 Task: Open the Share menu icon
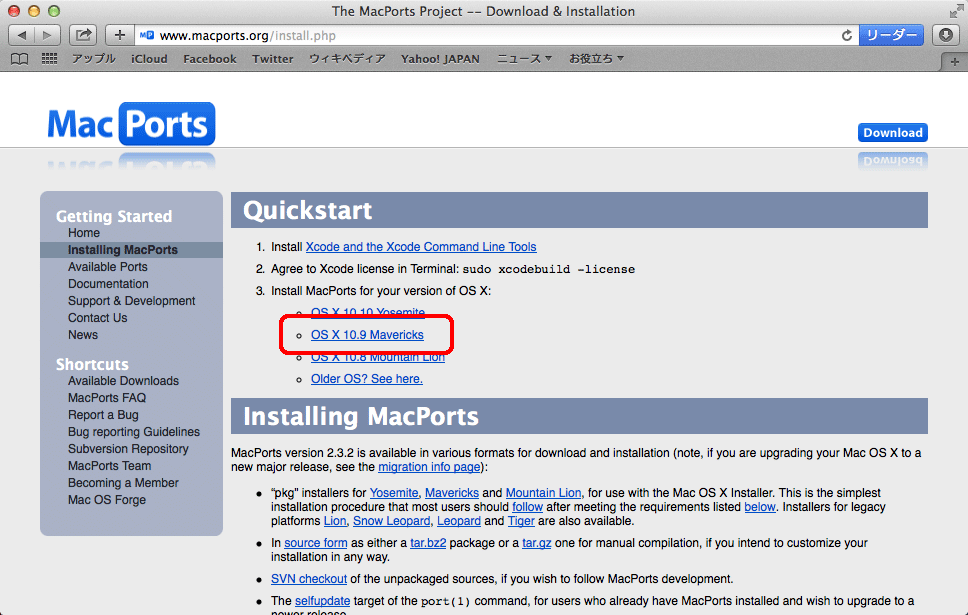pyautogui.click(x=83, y=35)
